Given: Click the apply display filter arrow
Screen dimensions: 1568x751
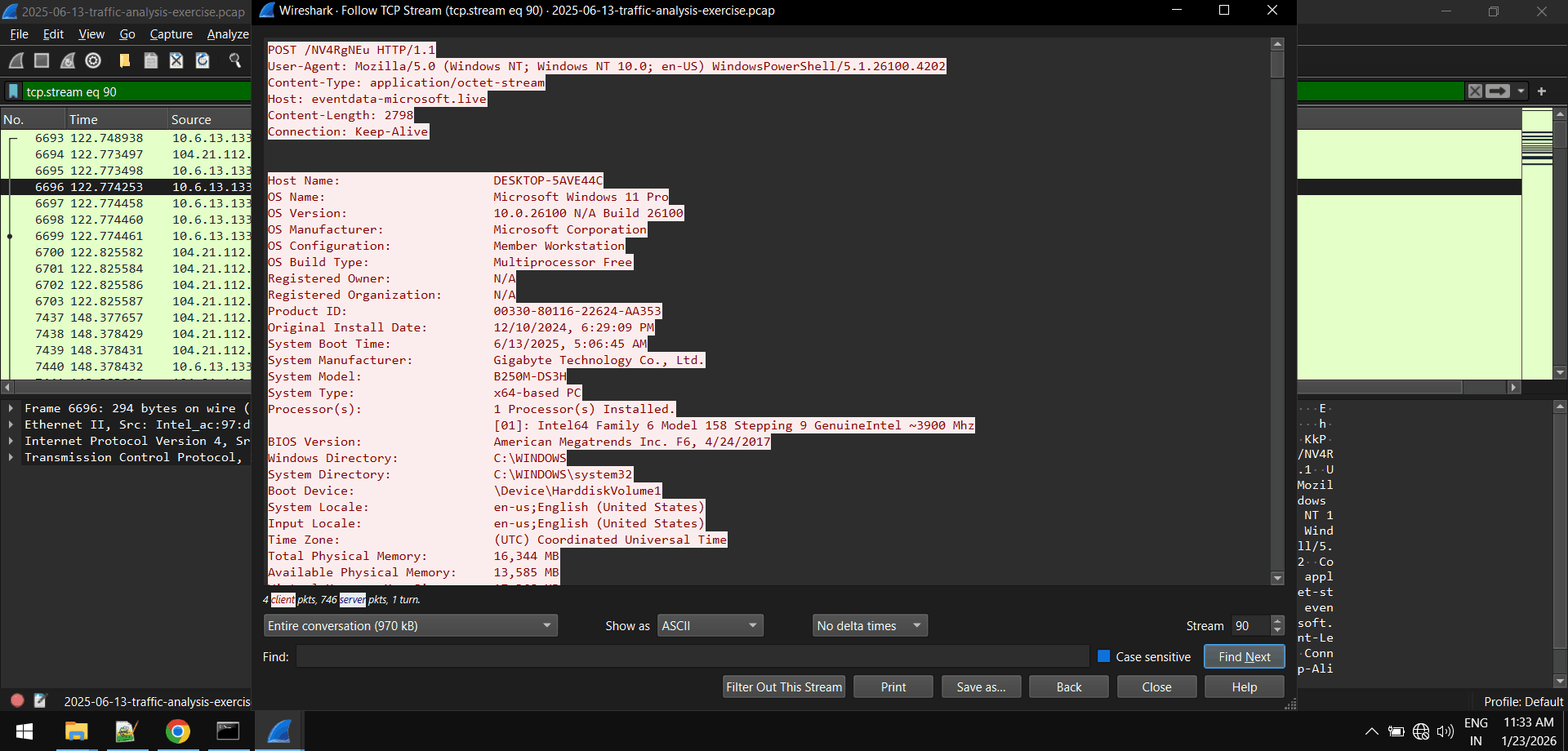Looking at the screenshot, I should pyautogui.click(x=1498, y=91).
